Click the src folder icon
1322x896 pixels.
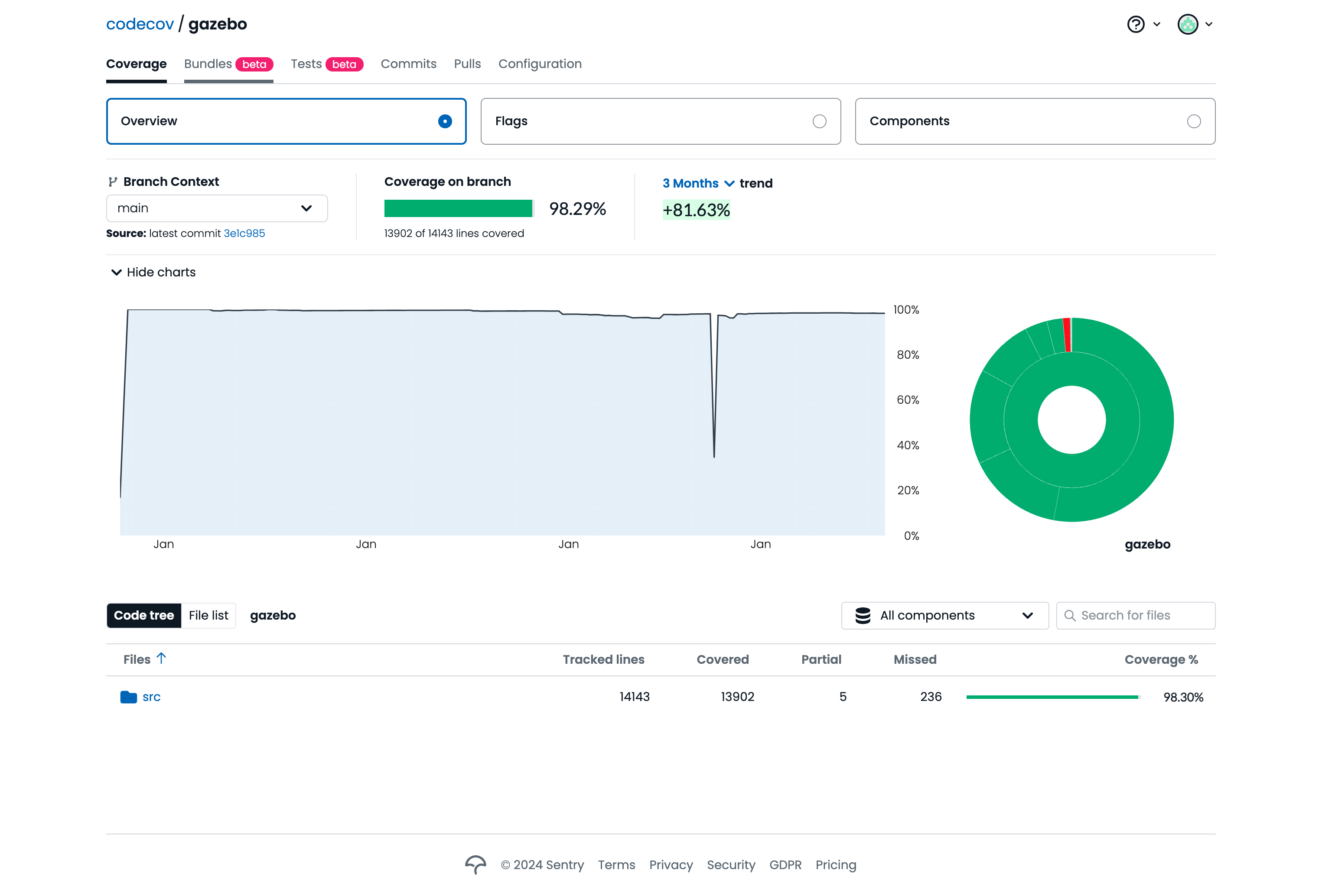[129, 696]
